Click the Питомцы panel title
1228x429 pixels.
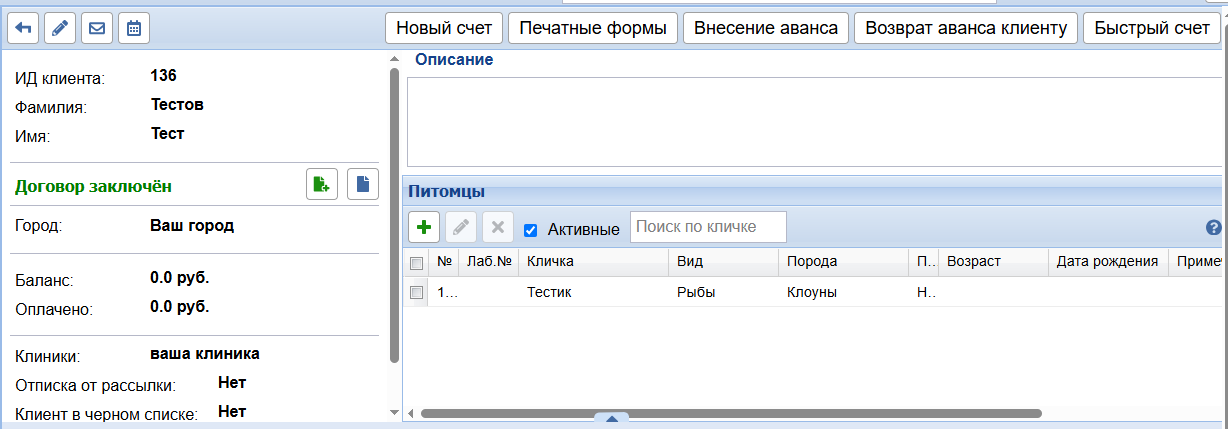coord(447,190)
